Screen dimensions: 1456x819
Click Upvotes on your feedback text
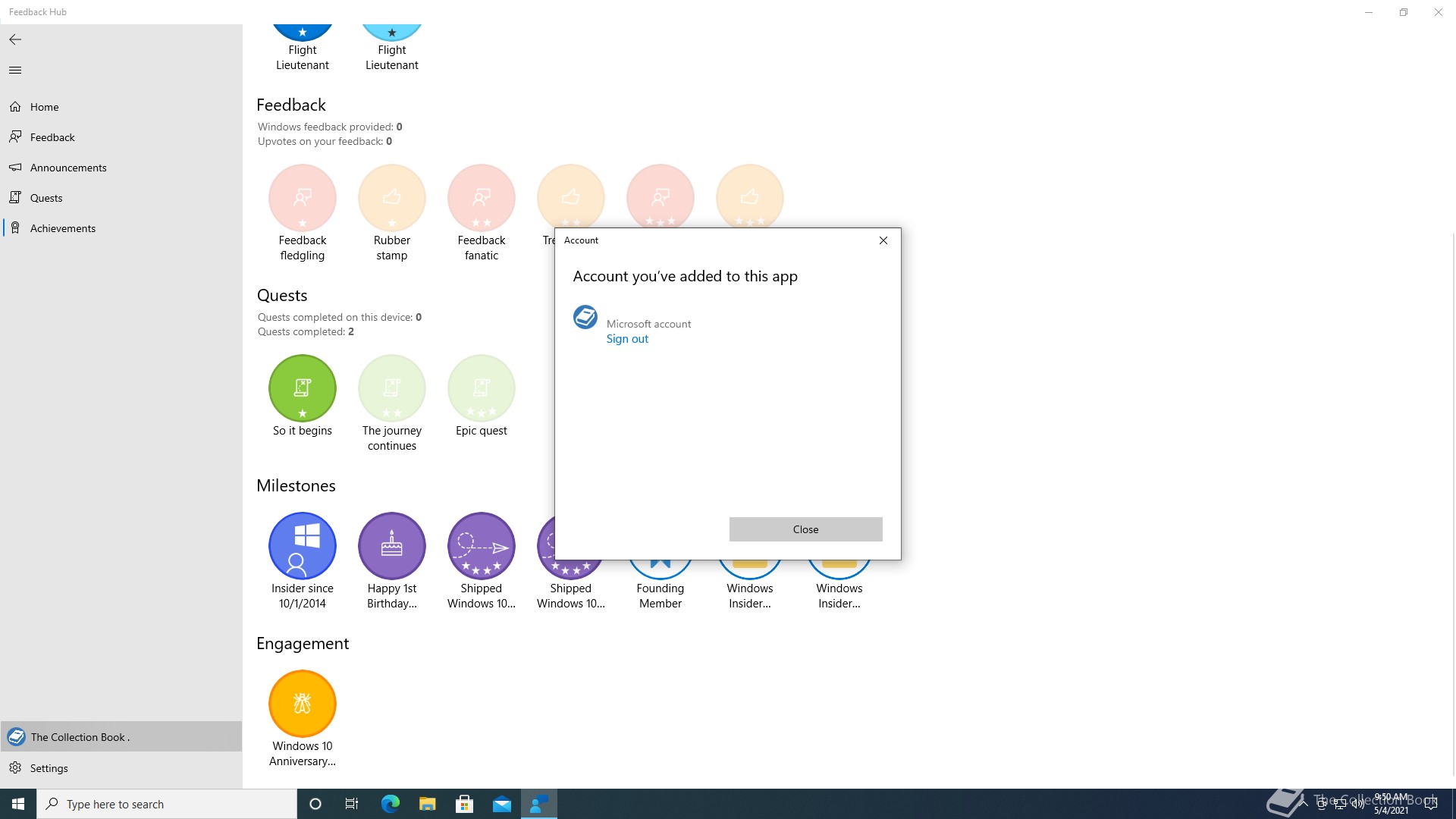(325, 141)
